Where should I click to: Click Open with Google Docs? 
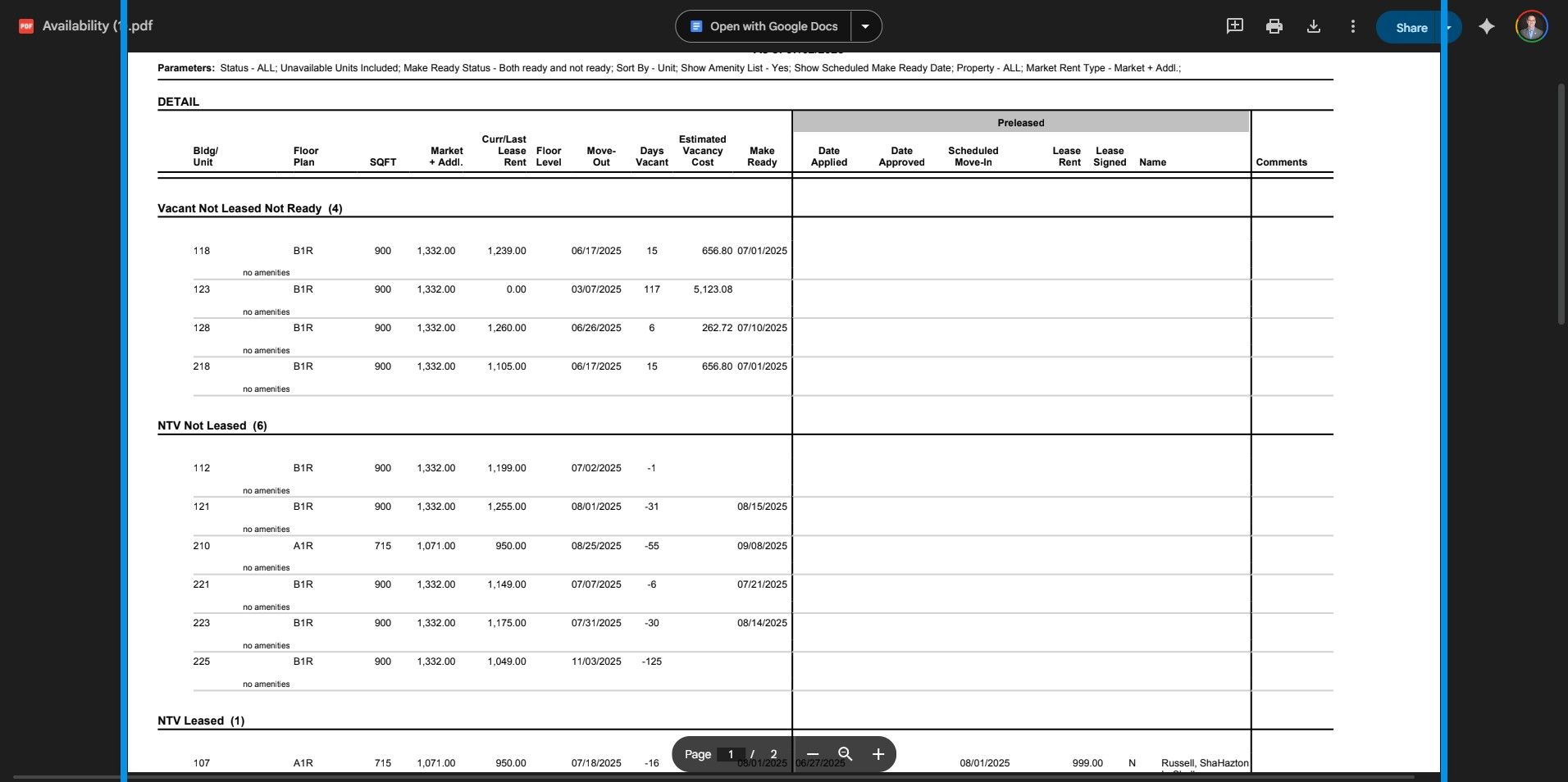764,26
